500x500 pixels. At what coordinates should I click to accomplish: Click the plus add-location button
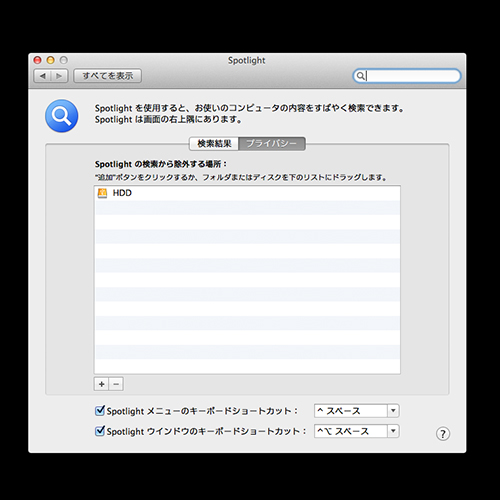(102, 384)
